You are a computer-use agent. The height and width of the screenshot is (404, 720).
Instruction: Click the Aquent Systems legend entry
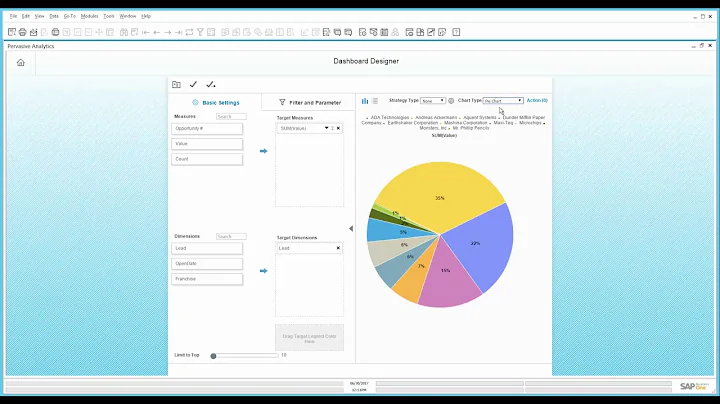[x=478, y=118]
